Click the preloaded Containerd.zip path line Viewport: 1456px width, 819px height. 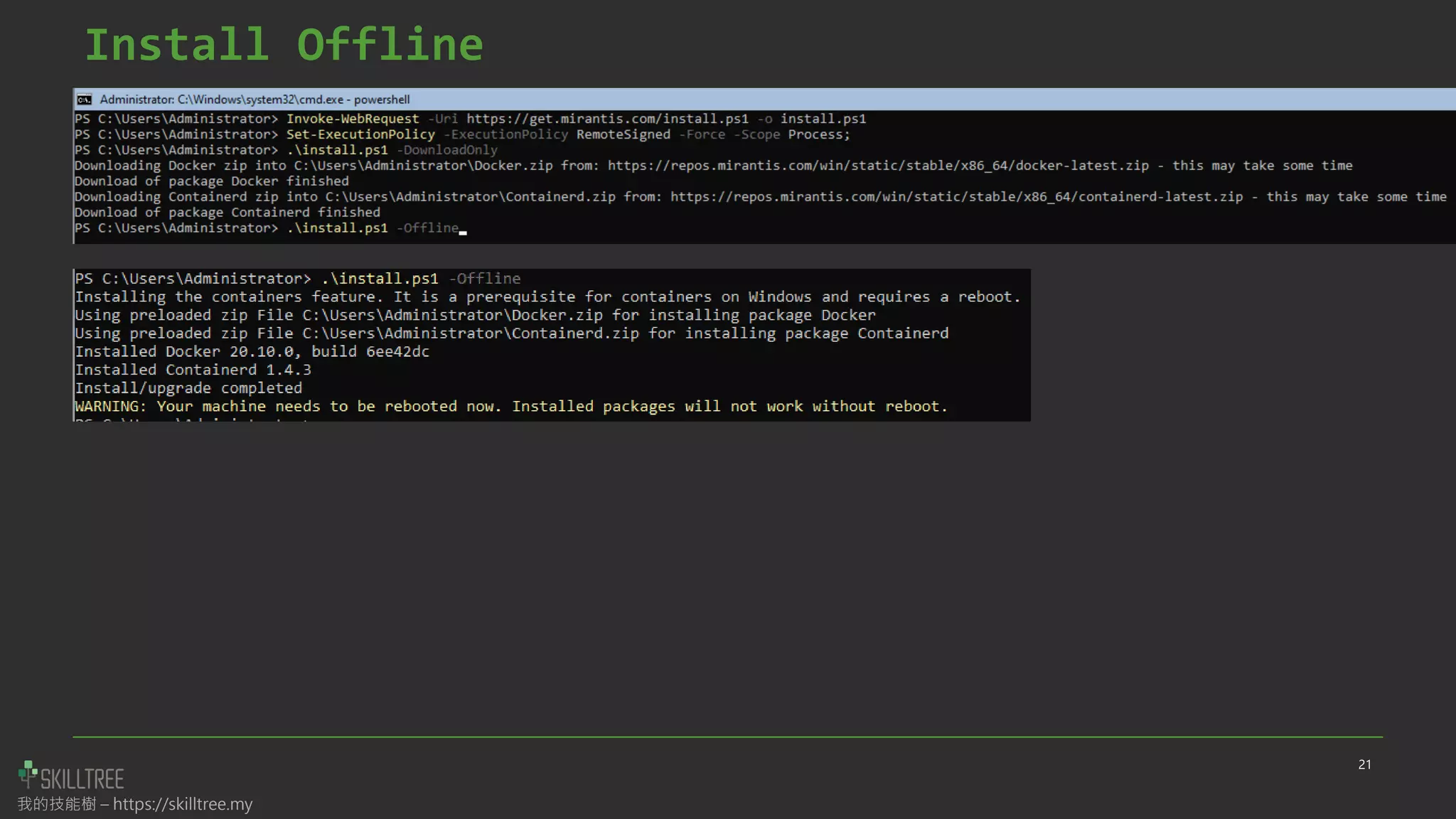pos(511,333)
